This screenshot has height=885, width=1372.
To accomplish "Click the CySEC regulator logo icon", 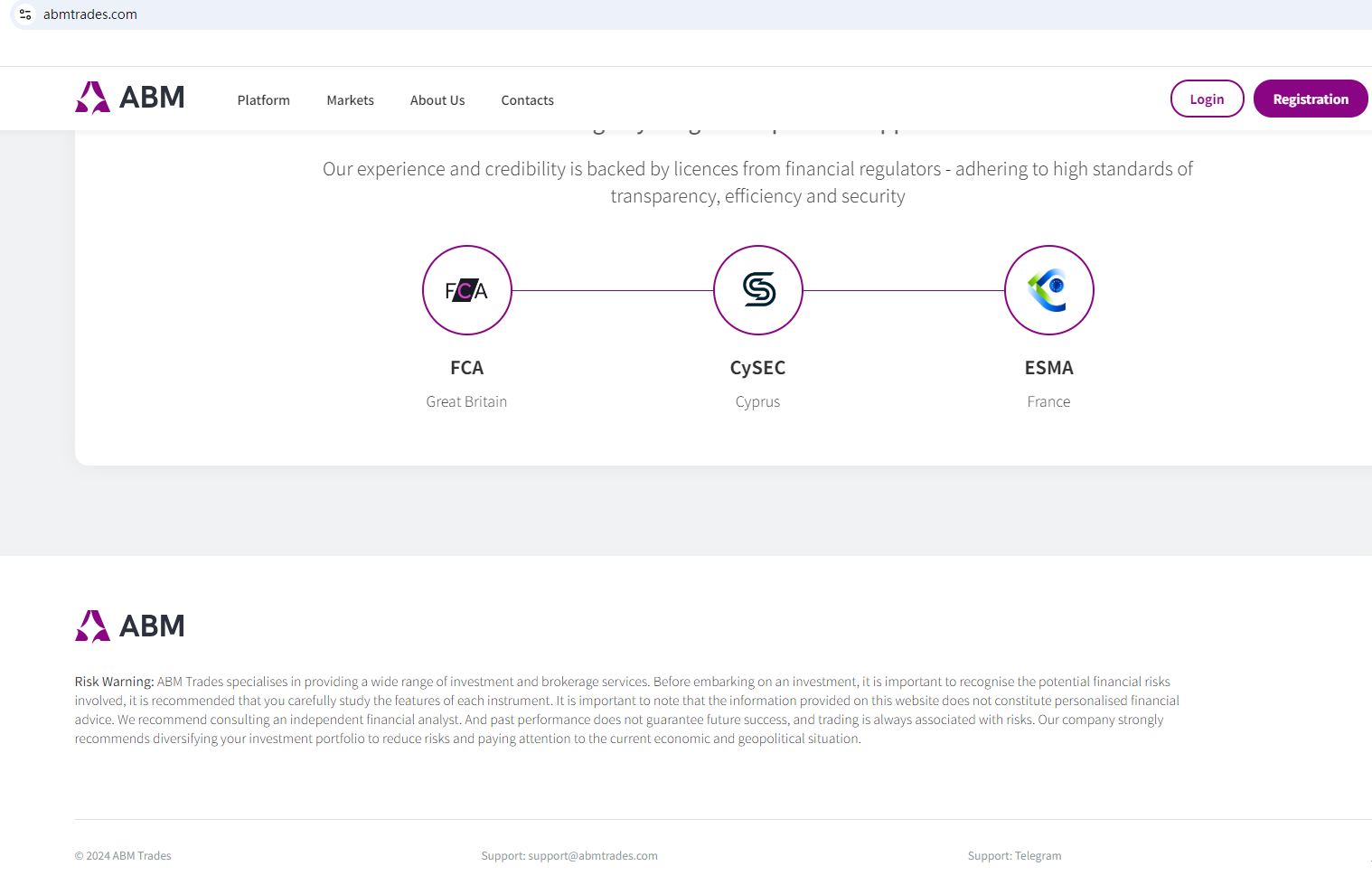I will click(758, 290).
